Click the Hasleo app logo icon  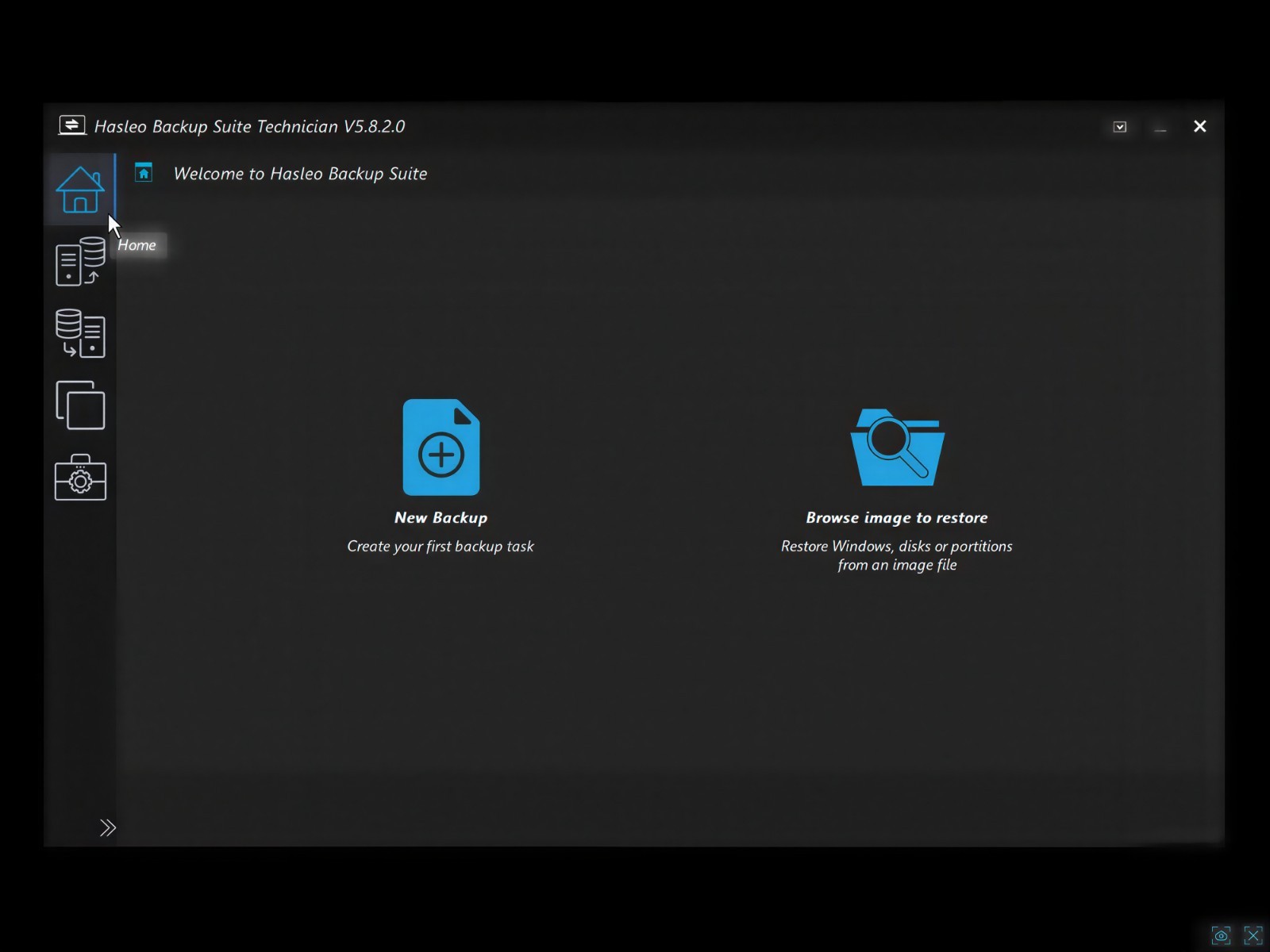coord(72,125)
